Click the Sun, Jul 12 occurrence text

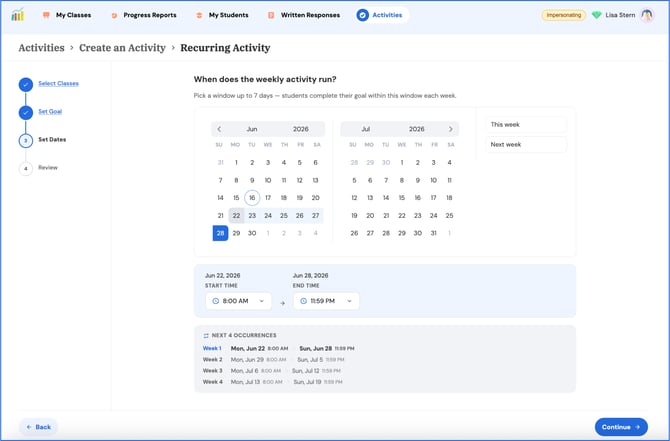306,371
